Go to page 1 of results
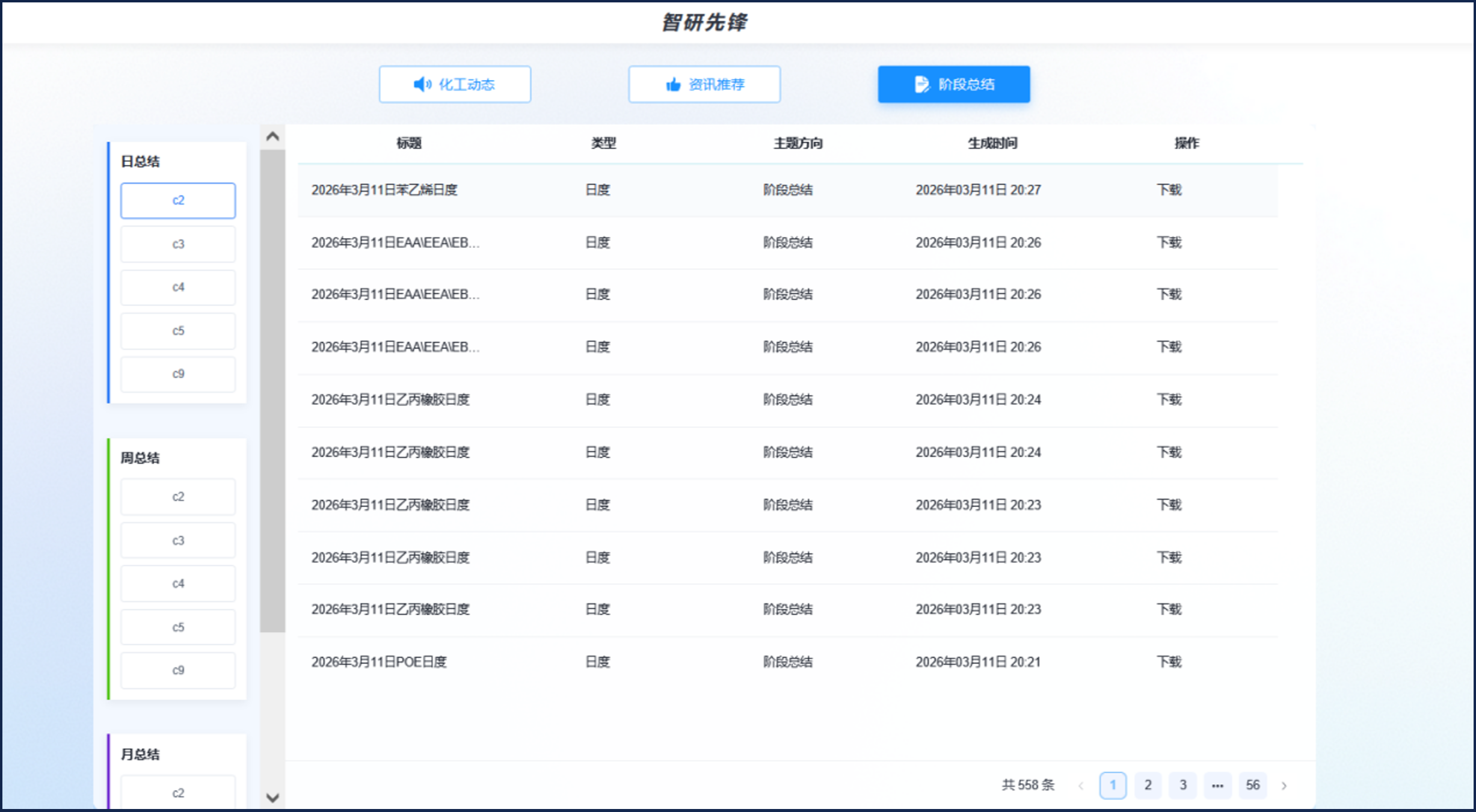The height and width of the screenshot is (812, 1476). [1113, 786]
